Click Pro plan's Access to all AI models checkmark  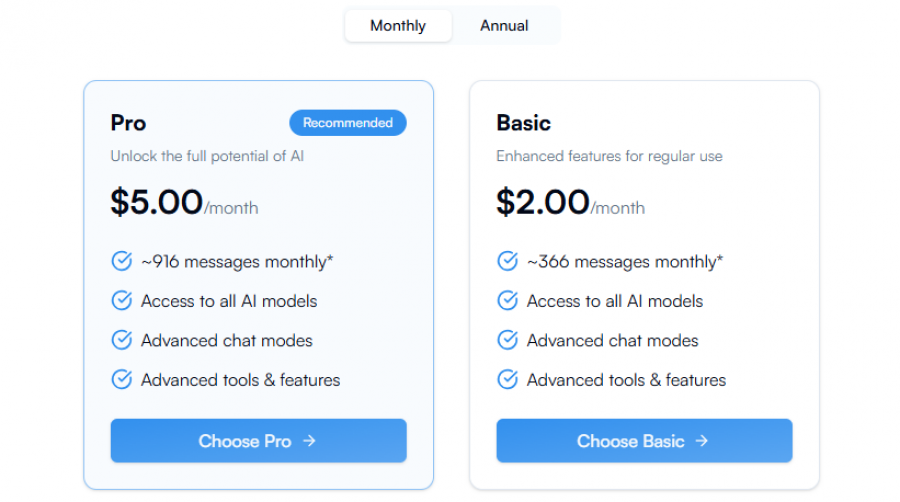(x=121, y=301)
